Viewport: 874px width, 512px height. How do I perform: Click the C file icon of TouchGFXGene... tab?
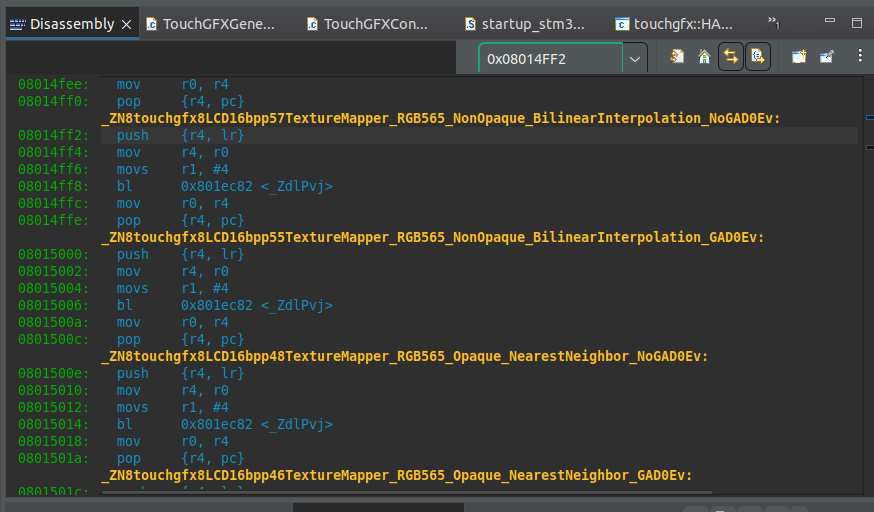pos(151,24)
